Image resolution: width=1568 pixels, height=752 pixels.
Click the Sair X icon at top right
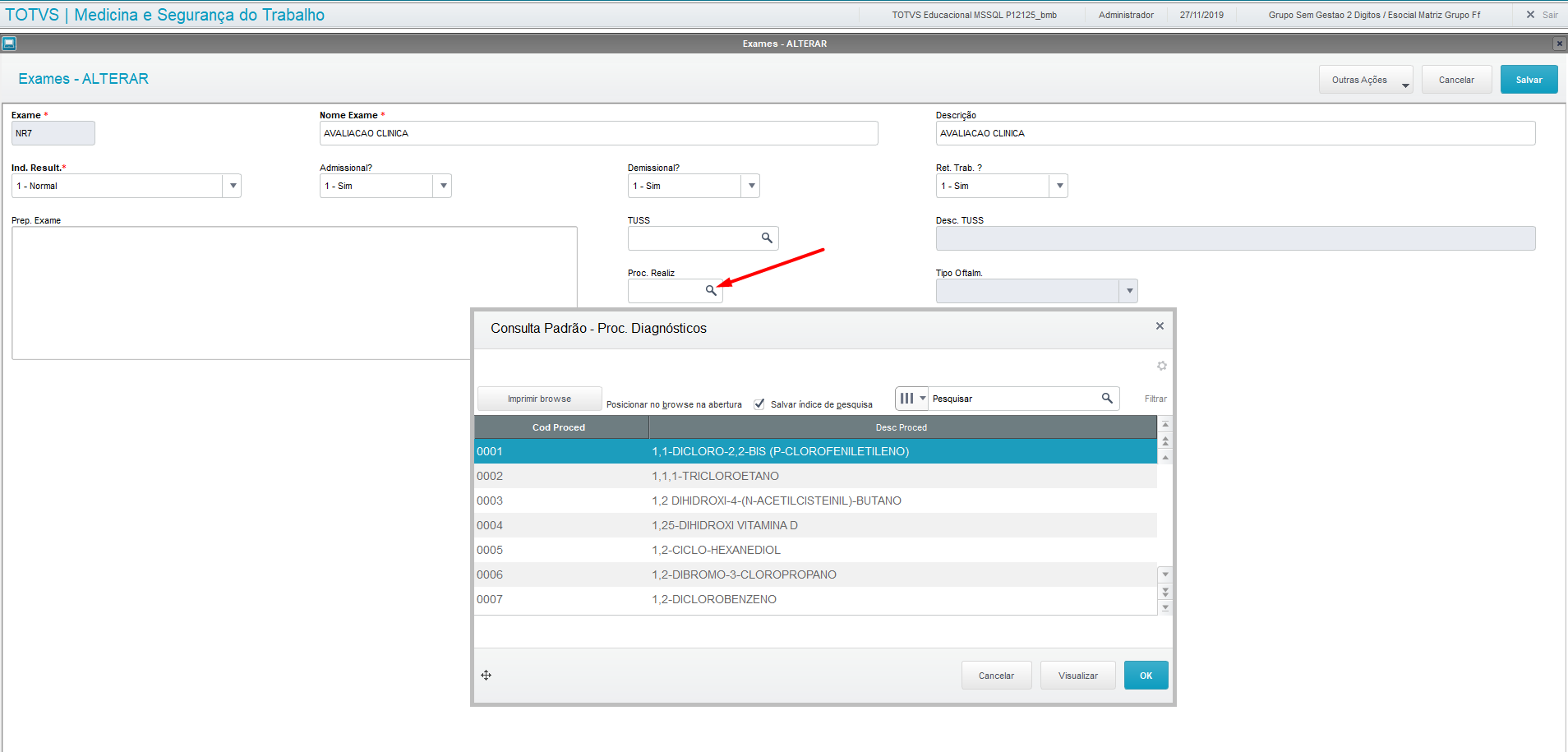1530,15
